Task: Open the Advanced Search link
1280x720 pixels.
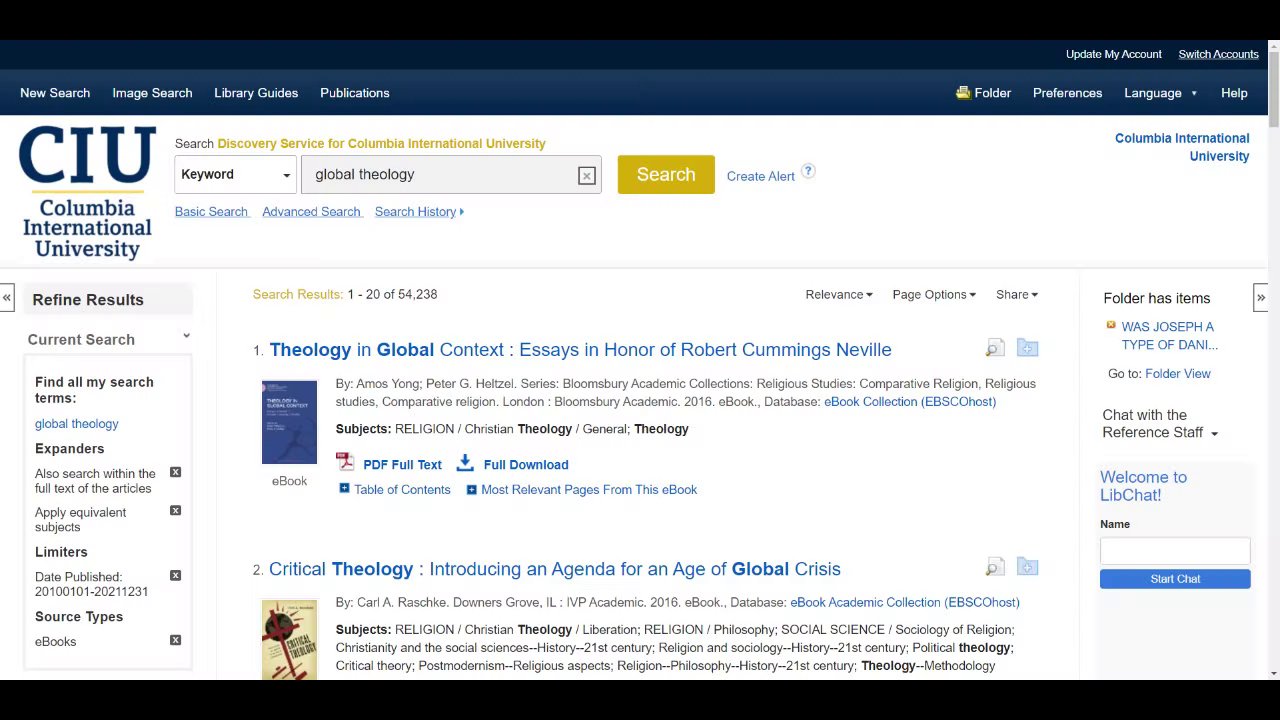Action: (x=311, y=212)
